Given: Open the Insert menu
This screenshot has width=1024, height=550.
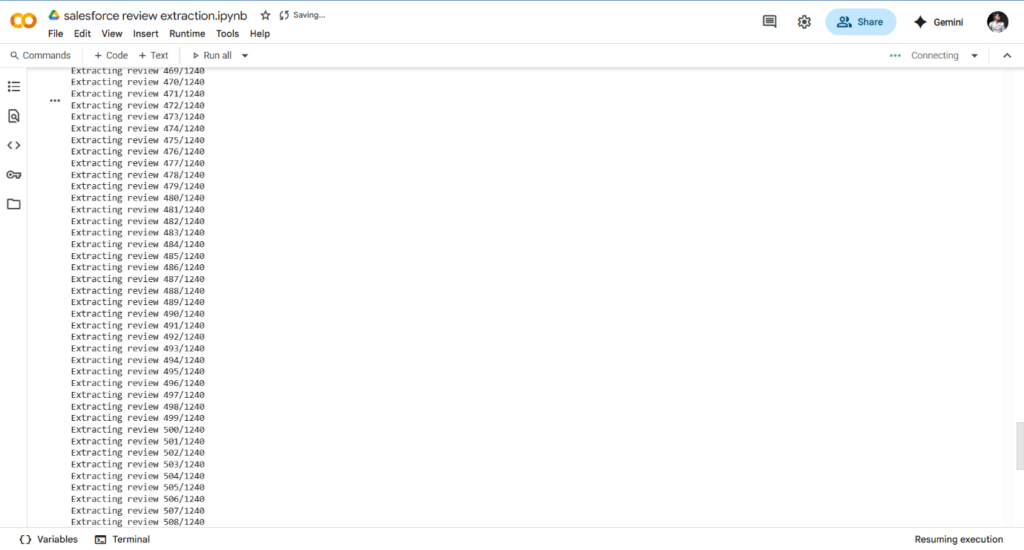Looking at the screenshot, I should click(146, 34).
